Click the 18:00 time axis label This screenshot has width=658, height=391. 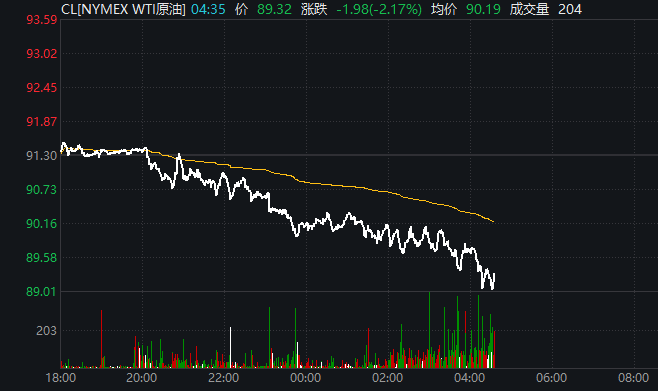[x=61, y=378]
